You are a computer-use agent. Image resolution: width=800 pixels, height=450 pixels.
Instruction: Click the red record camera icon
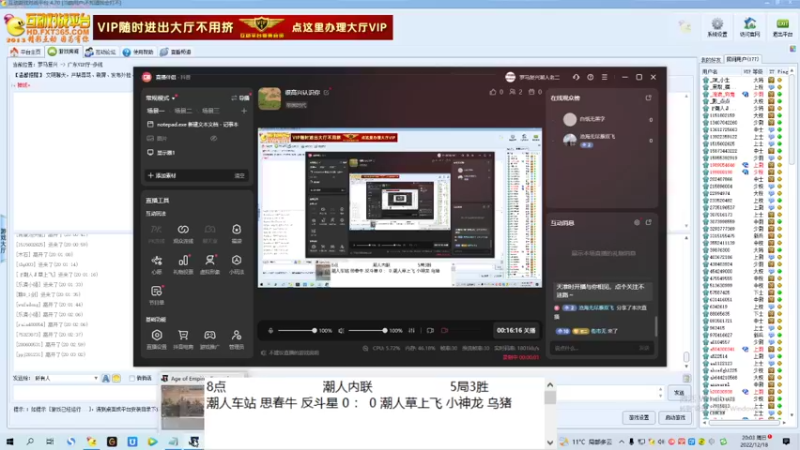[x=444, y=331]
